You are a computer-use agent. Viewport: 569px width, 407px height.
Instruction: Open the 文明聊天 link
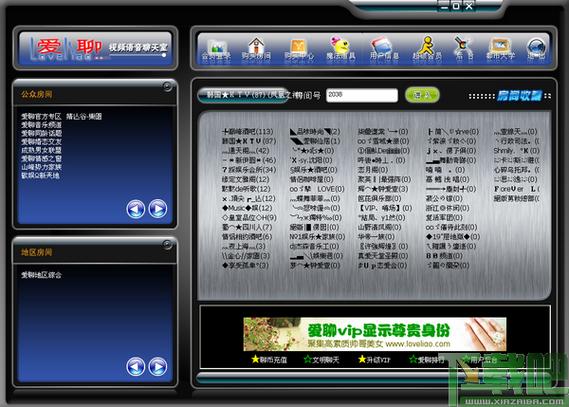(322, 360)
